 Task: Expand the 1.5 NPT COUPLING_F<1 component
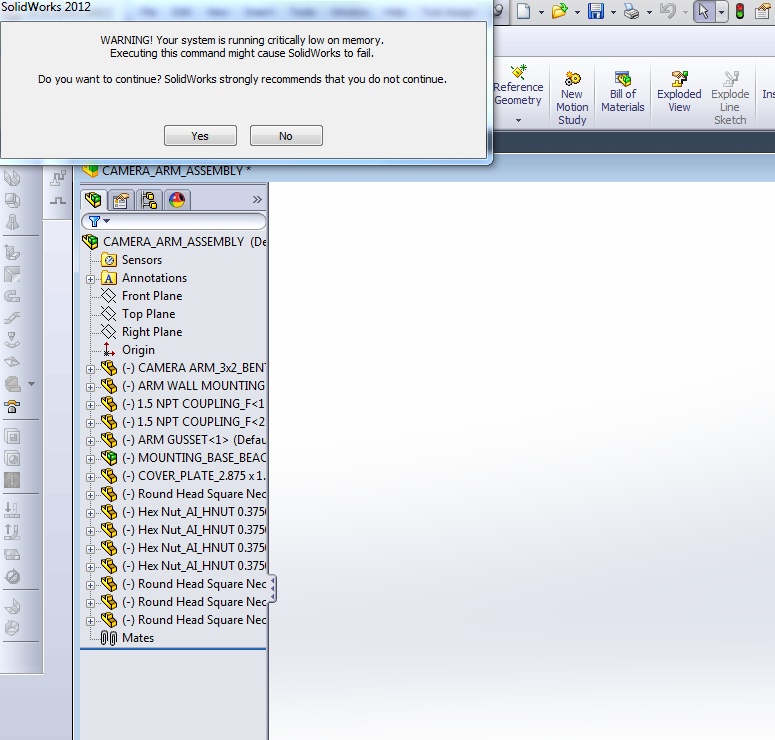click(x=90, y=405)
